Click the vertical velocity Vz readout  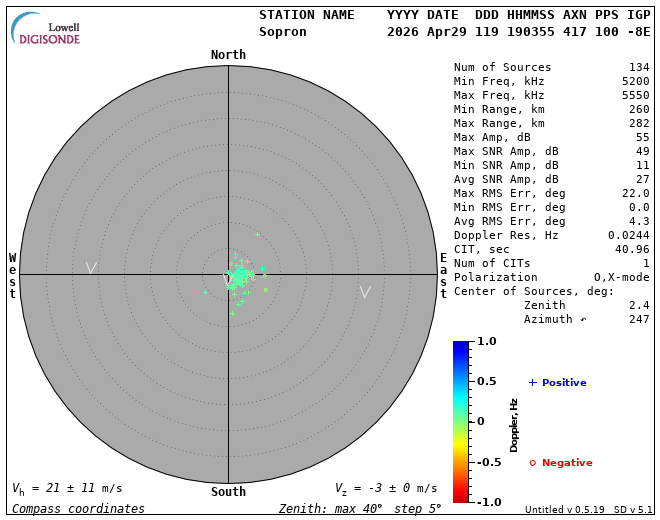tap(386, 488)
